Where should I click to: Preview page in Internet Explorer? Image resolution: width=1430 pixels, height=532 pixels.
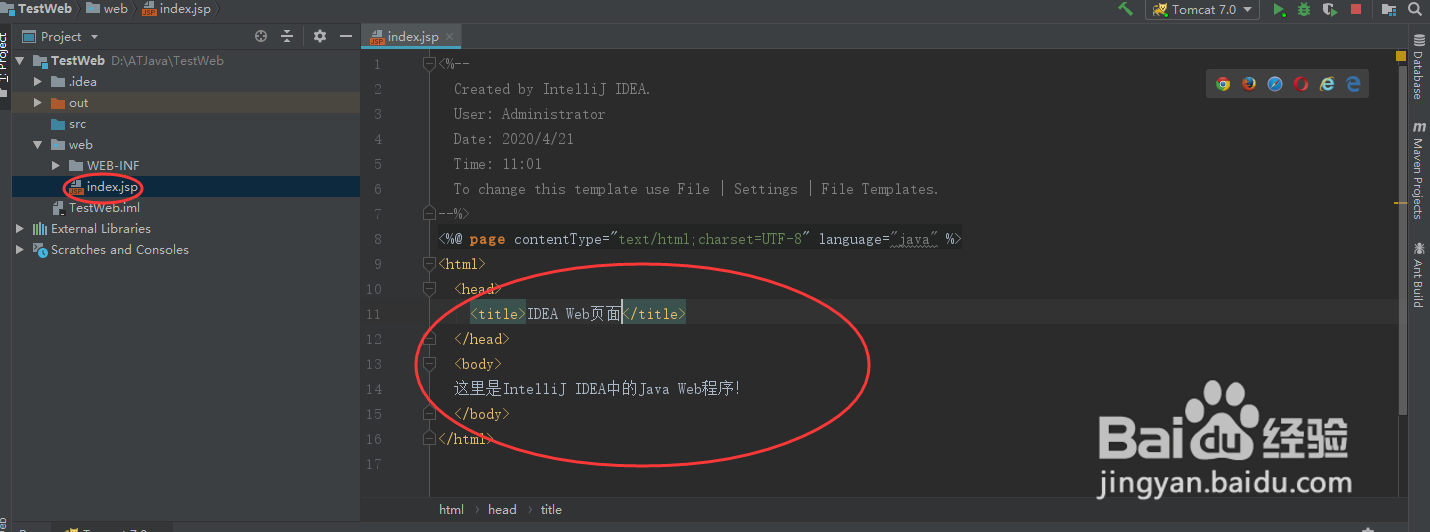(x=1327, y=84)
